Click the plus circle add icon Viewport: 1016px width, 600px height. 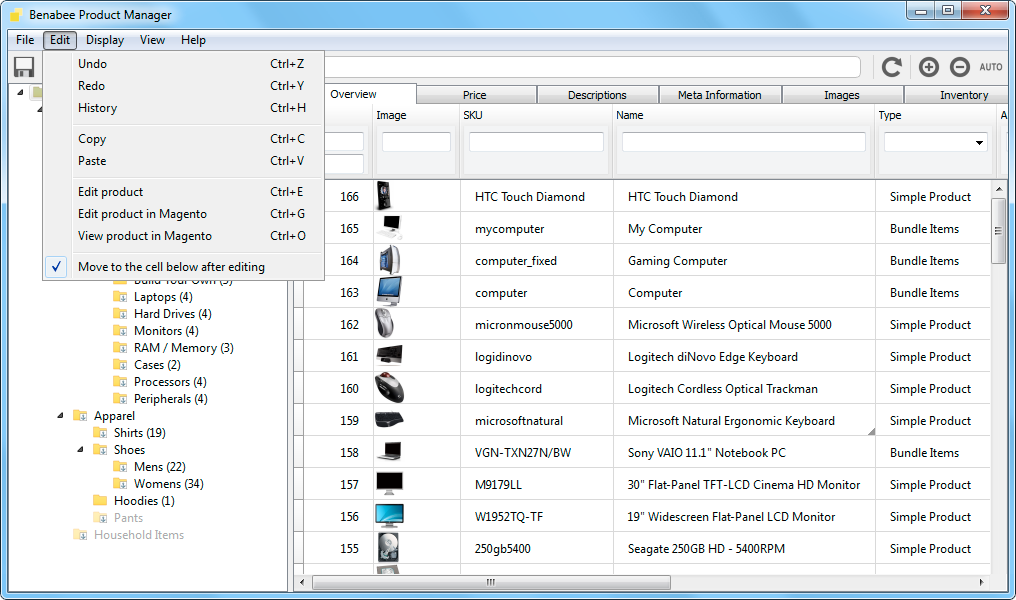click(x=929, y=67)
